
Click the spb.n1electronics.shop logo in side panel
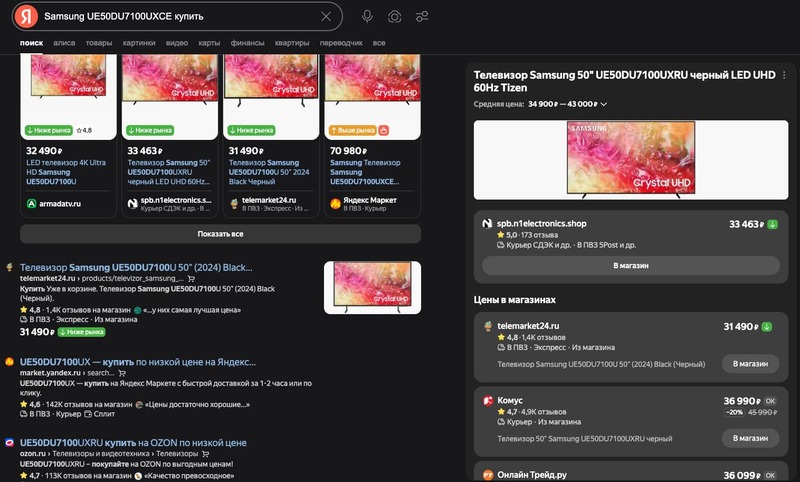tap(488, 224)
